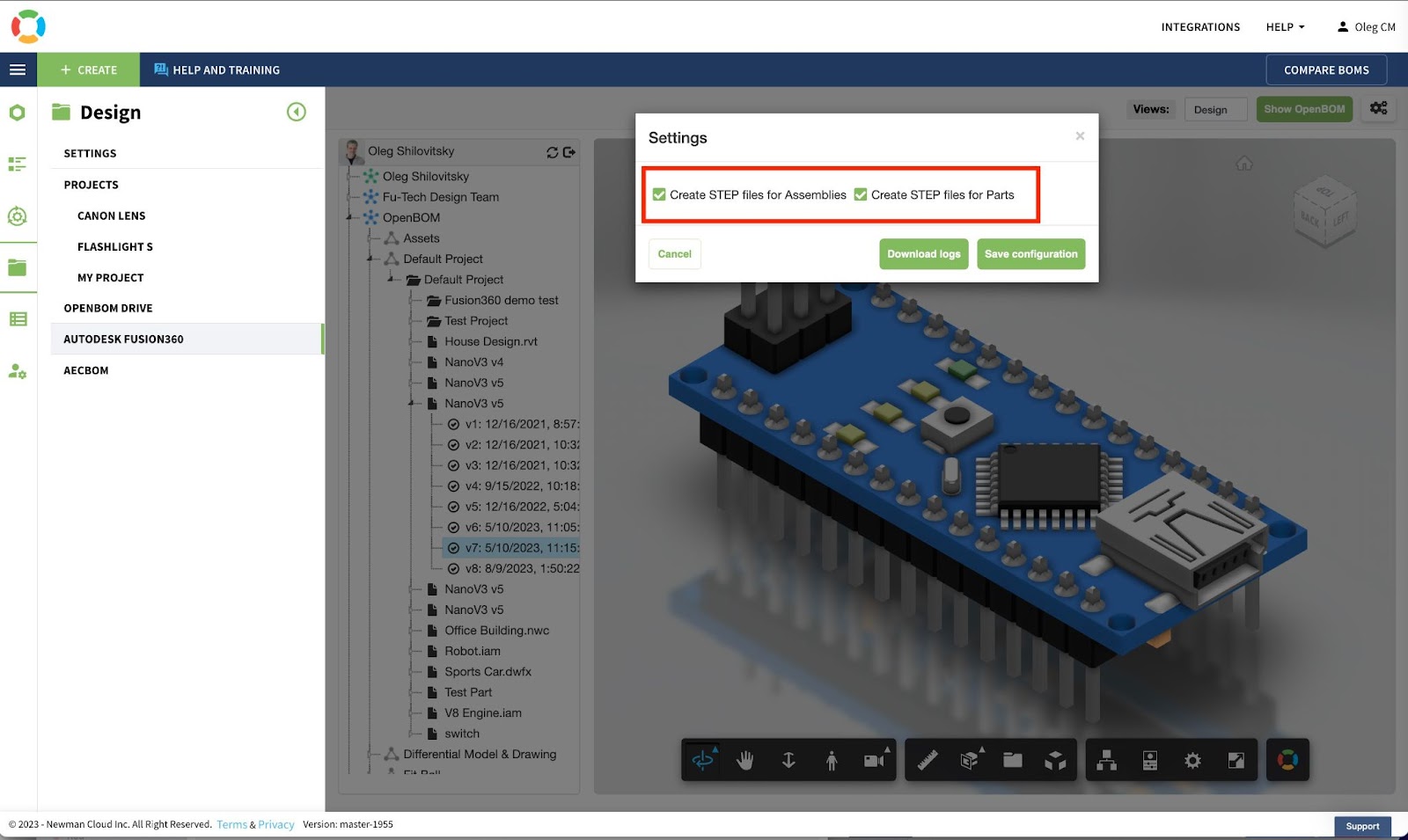This screenshot has width=1408, height=840.
Task: Open the Camera interactions tool
Action: coord(875,760)
